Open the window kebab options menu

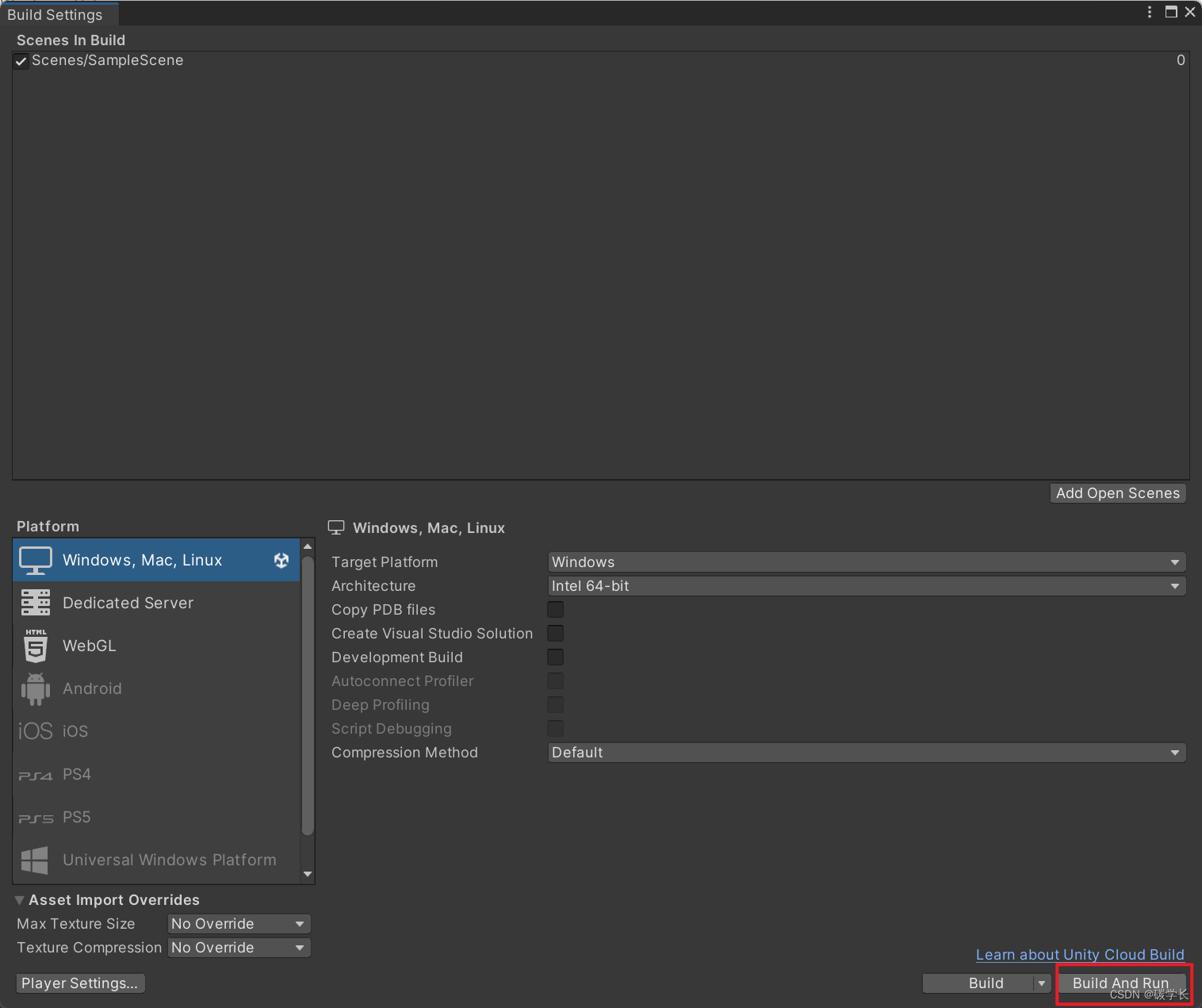[1150, 12]
